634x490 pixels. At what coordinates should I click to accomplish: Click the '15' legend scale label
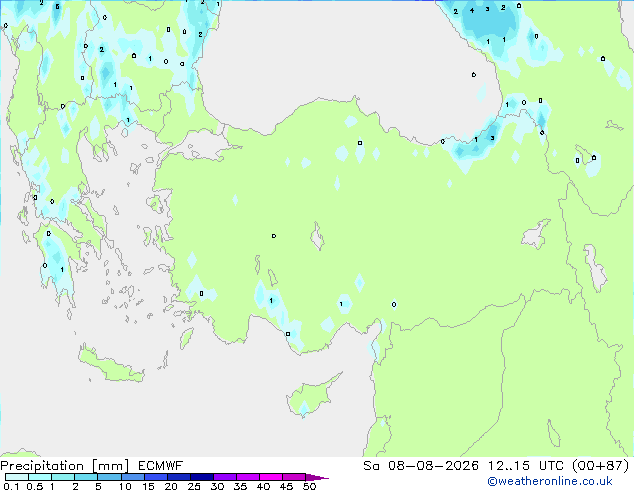point(148,486)
